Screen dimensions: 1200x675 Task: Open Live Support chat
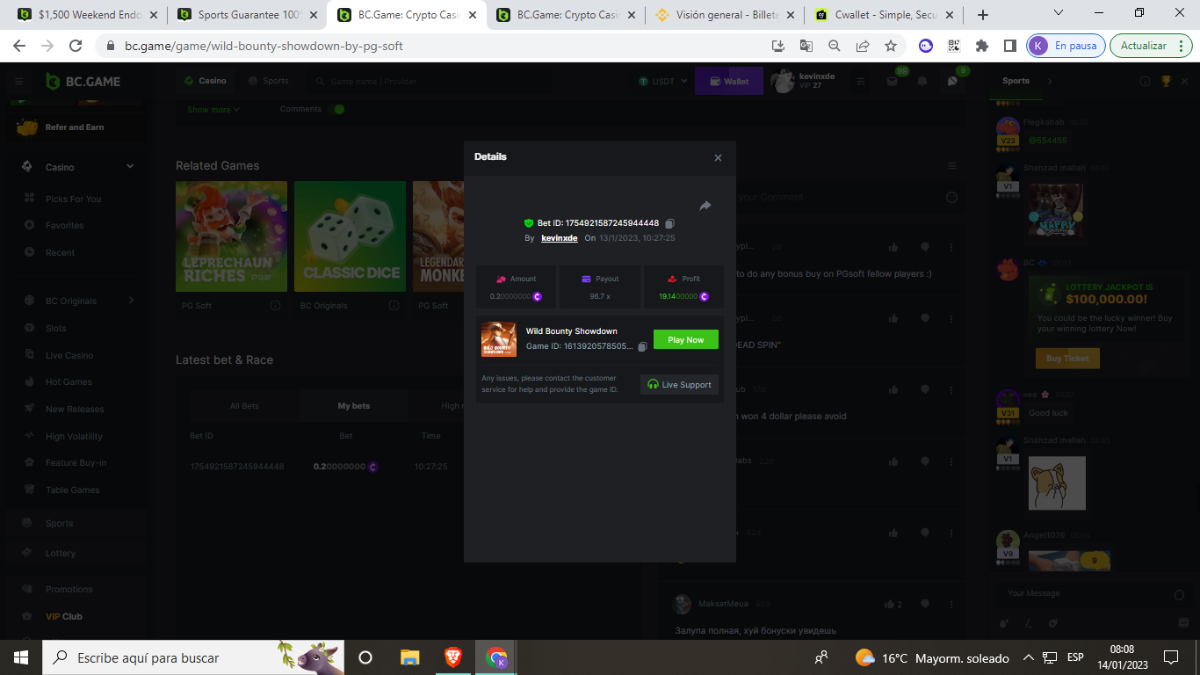point(679,384)
